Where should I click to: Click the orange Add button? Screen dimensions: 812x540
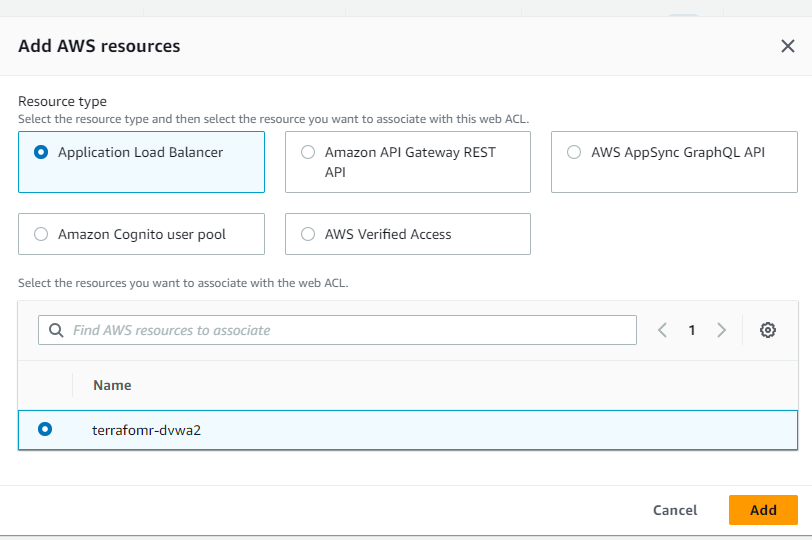point(763,510)
